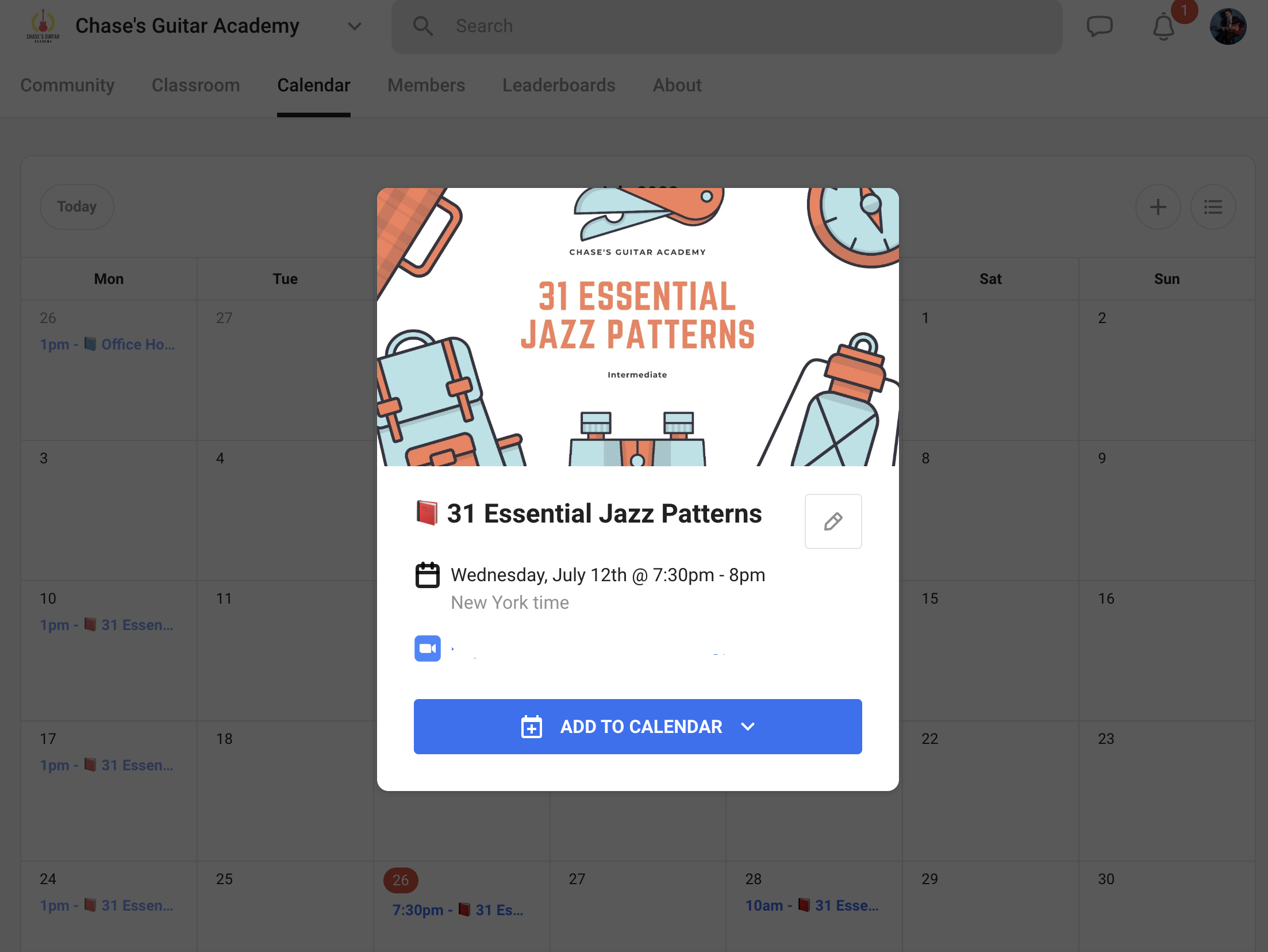Click the Today button
This screenshot has width=1268, height=952.
77,207
